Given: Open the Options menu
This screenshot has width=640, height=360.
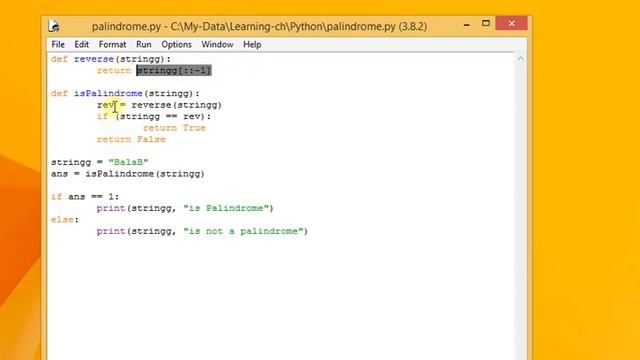Looking at the screenshot, I should tap(176, 44).
